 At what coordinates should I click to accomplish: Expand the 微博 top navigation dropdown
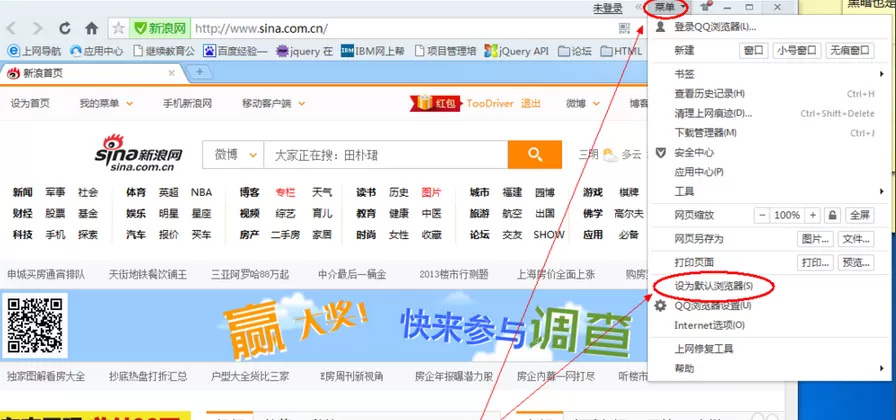tap(583, 103)
